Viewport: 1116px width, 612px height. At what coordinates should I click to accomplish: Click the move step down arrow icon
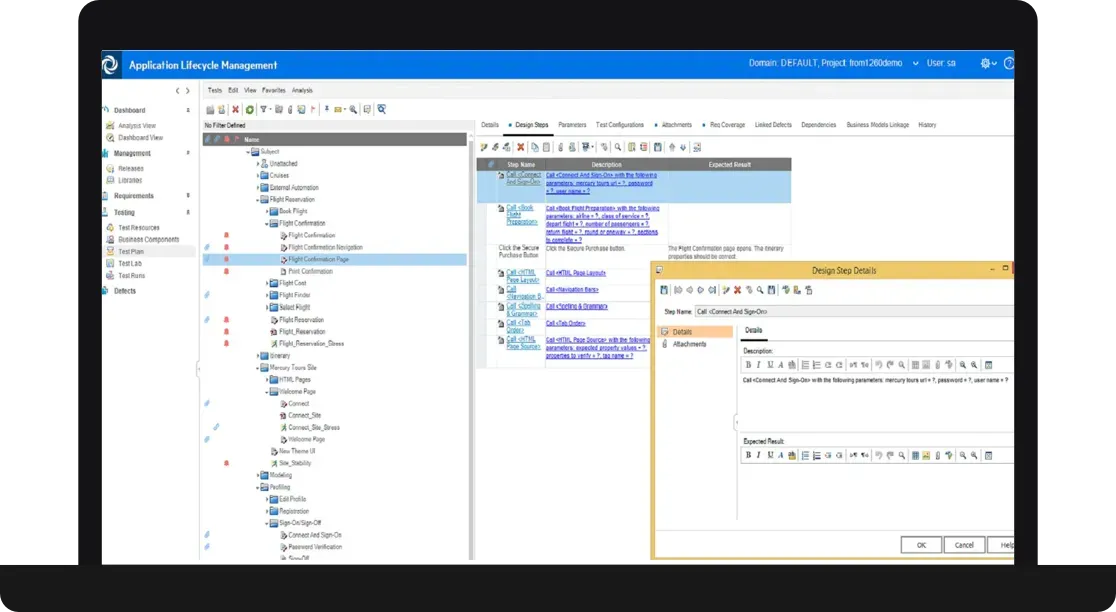683,147
